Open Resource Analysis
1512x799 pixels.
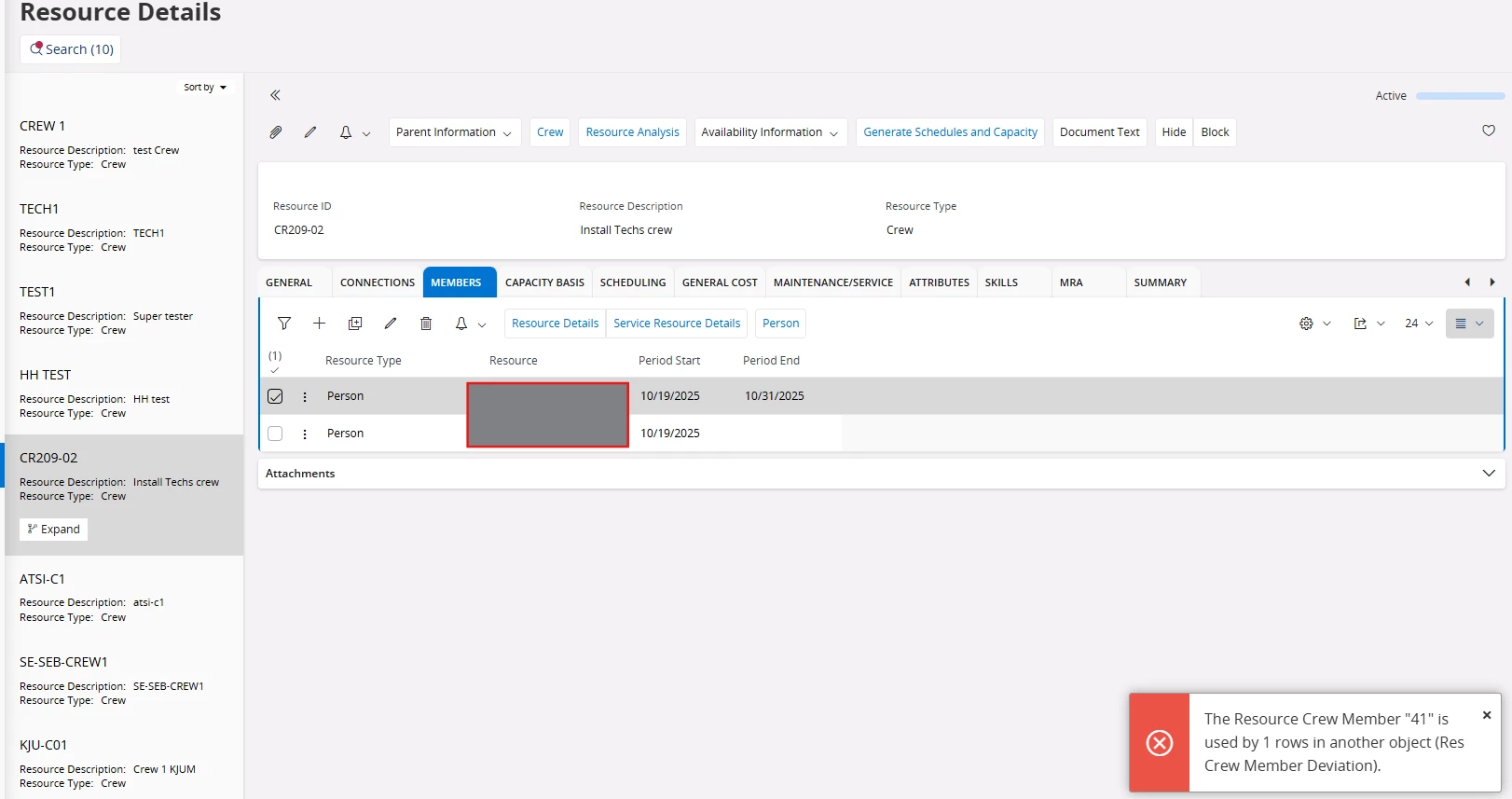pyautogui.click(x=633, y=132)
